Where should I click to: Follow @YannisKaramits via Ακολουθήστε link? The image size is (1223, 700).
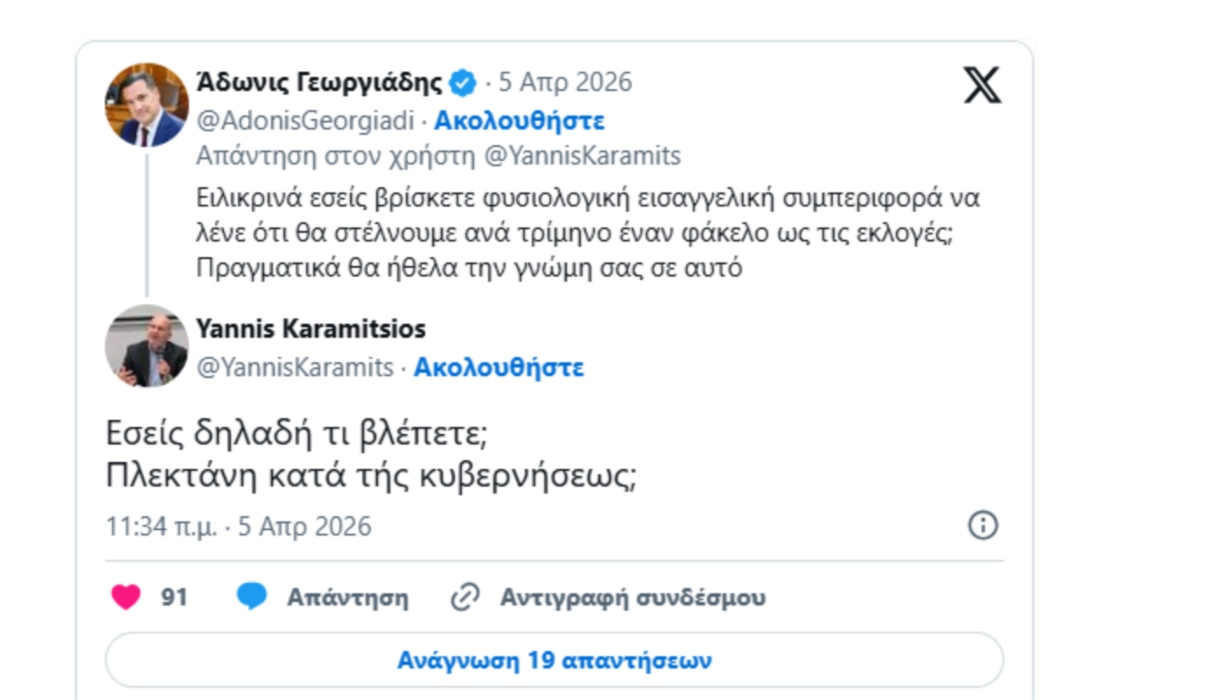coord(498,367)
